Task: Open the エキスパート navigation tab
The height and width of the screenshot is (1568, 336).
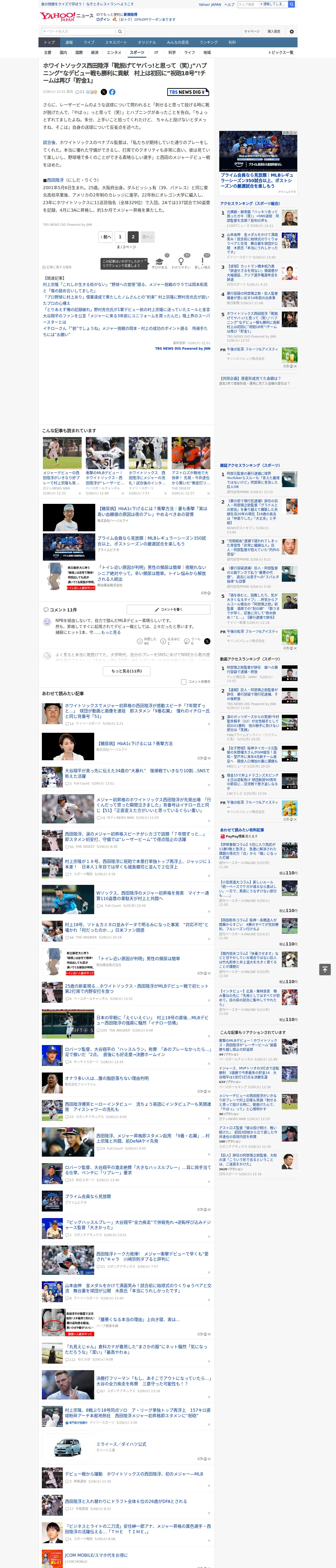Action: click(116, 43)
